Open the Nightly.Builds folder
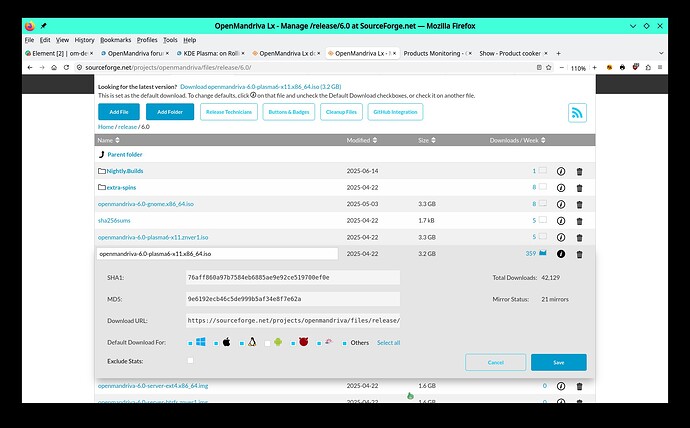690x428 pixels. coord(125,171)
